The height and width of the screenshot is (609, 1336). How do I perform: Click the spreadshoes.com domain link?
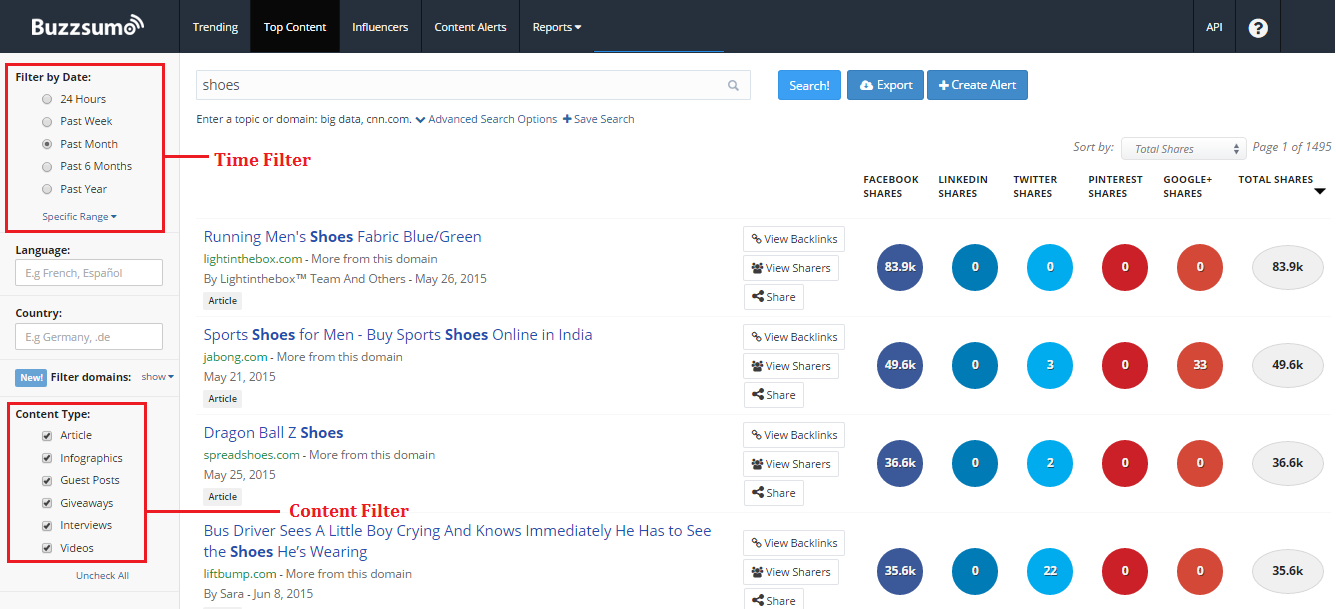point(251,455)
